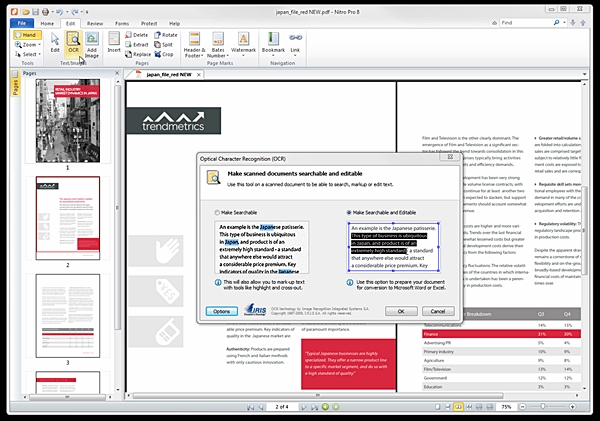
Task: Select Make Searchable and Editable option
Action: [349, 212]
